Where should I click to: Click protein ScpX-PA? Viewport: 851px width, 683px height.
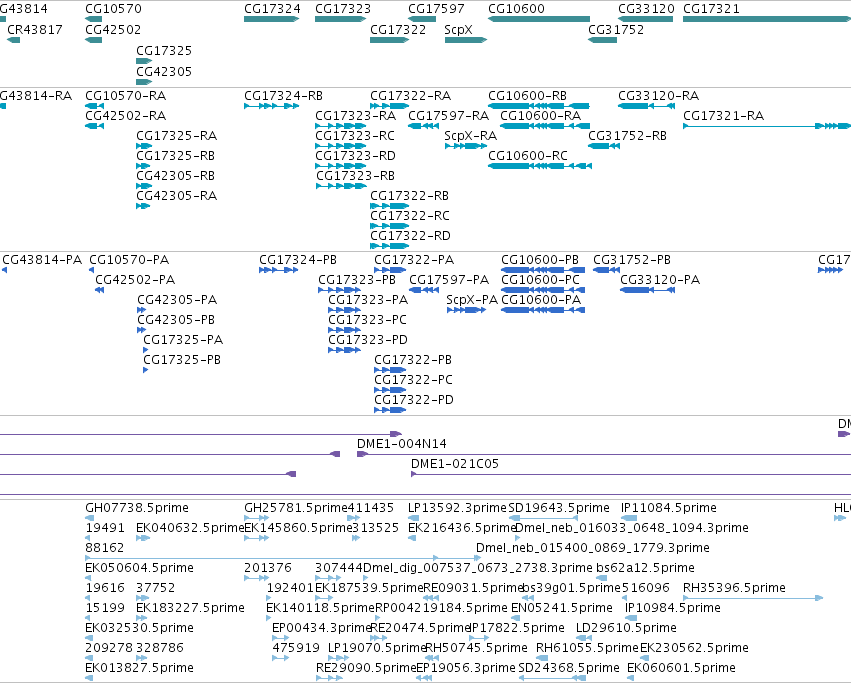pos(466,310)
